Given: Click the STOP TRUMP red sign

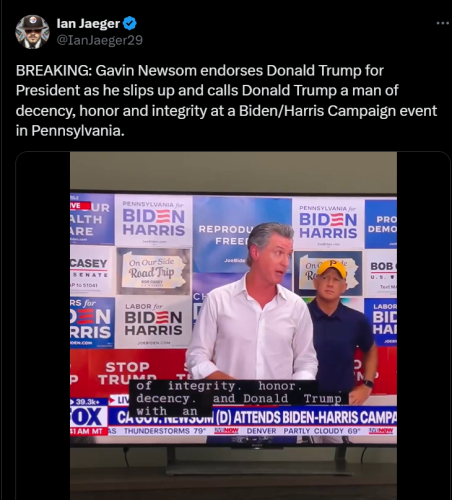Looking at the screenshot, I should 127,373.
